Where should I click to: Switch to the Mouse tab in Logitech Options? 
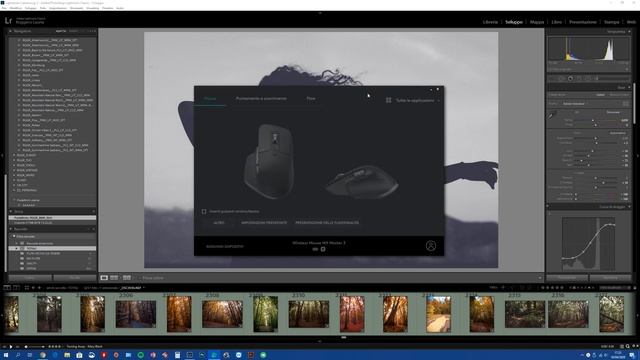210,98
